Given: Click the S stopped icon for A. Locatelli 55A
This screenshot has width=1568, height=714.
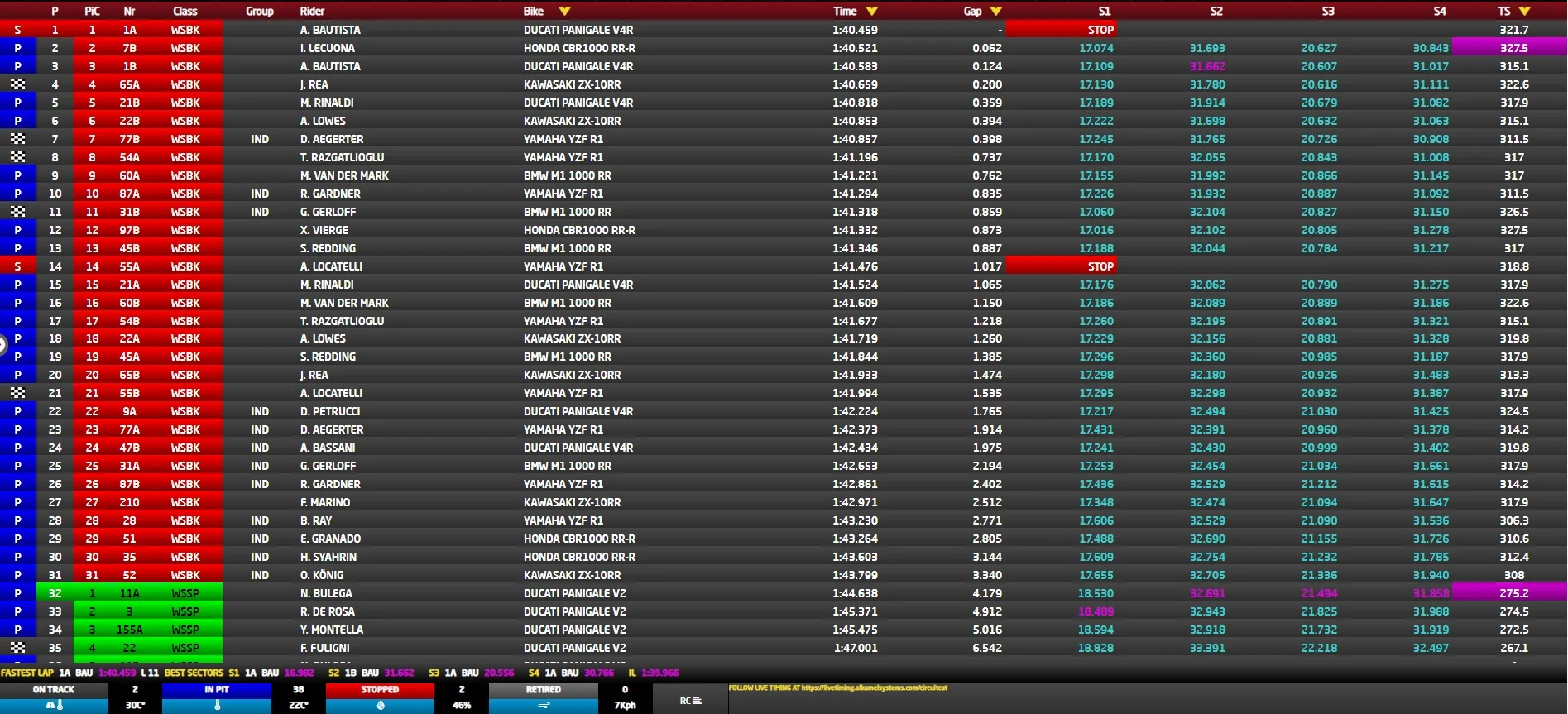Looking at the screenshot, I should click(x=17, y=266).
